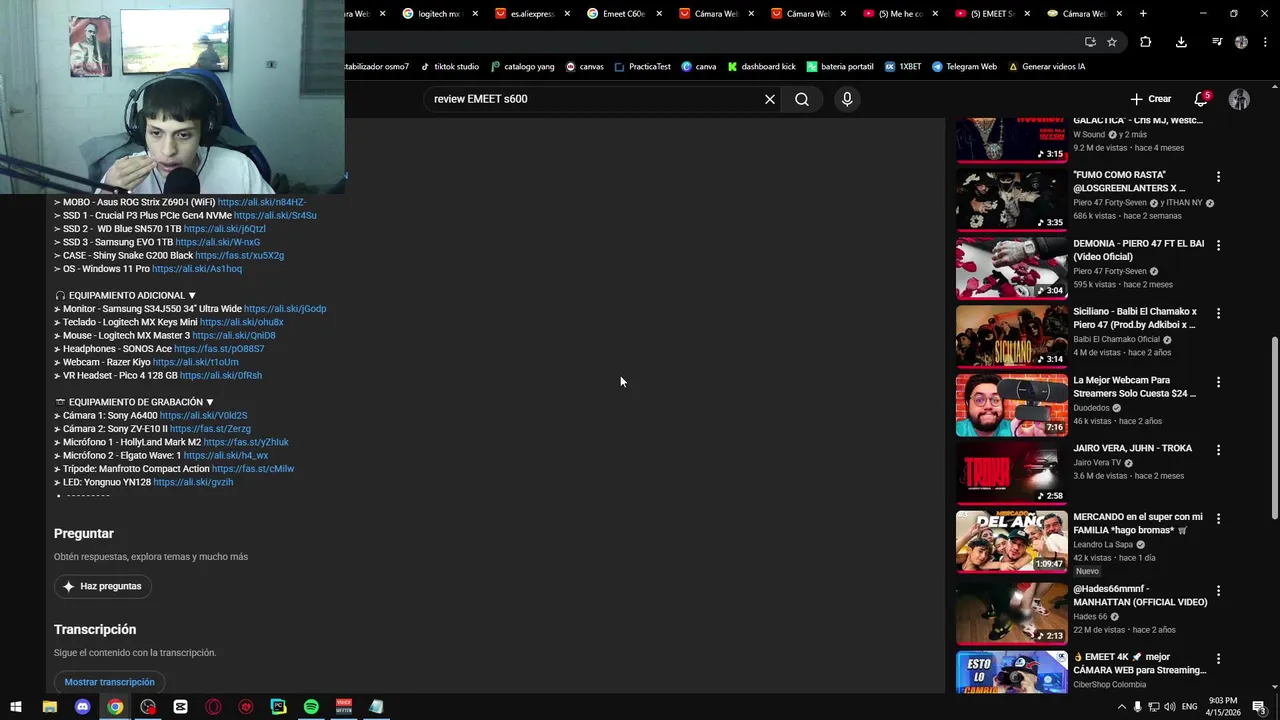Image resolution: width=1280 pixels, height=720 pixels.
Task: Open the Generar videos IA bookmark
Action: tap(1046, 67)
